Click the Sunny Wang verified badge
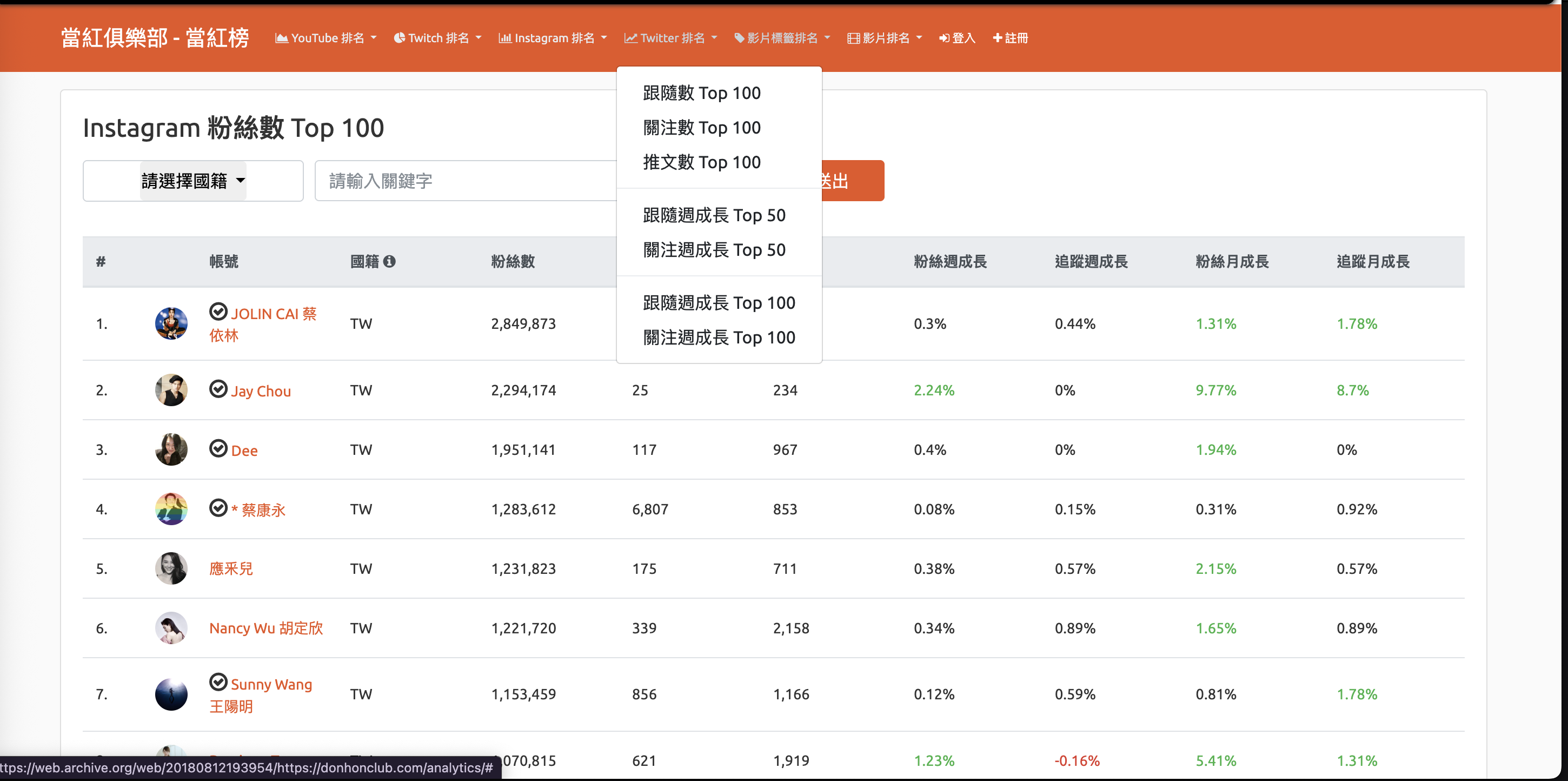 click(x=218, y=683)
